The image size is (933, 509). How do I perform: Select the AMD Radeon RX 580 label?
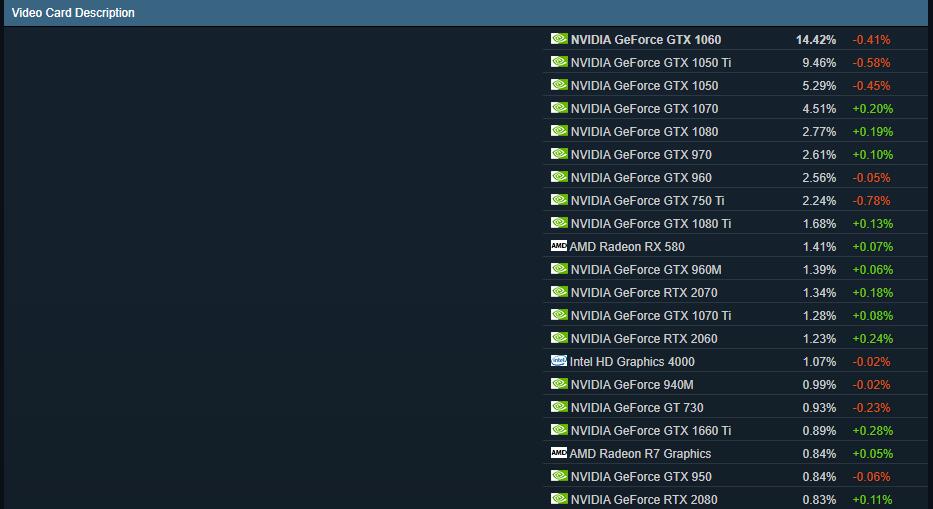pos(627,246)
